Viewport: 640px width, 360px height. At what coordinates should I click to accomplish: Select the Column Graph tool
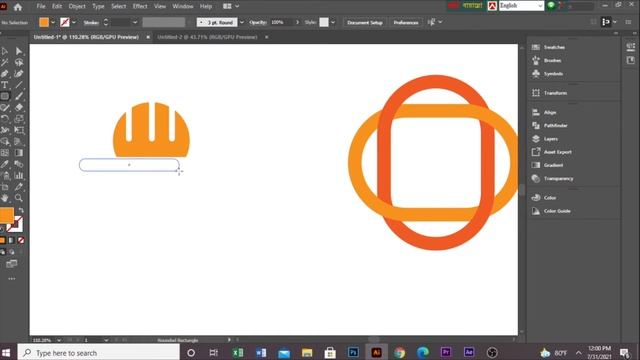click(19, 176)
